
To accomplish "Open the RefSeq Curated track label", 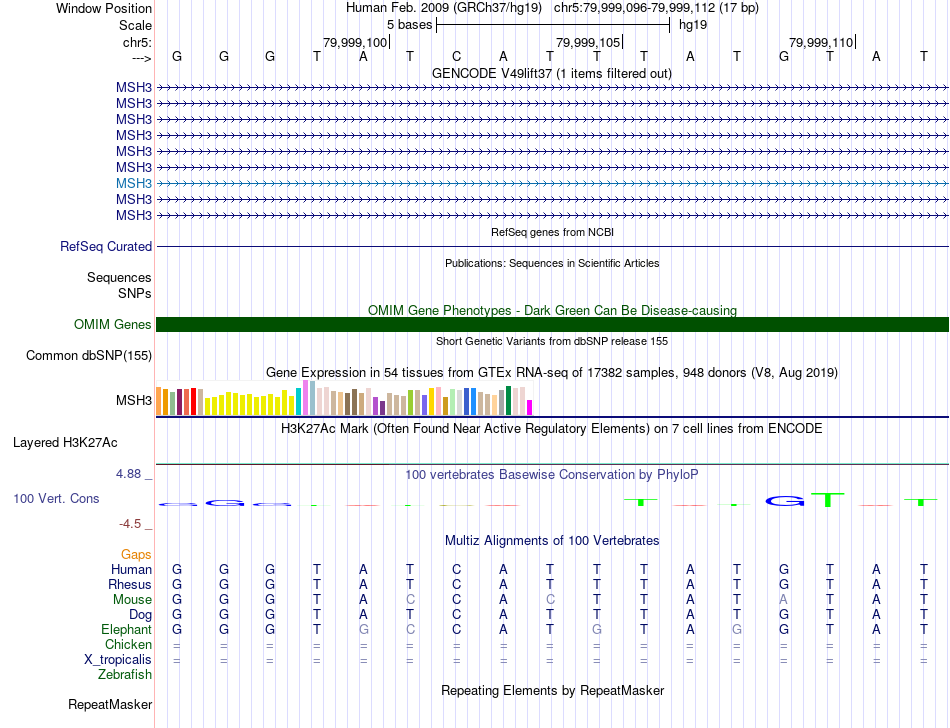I will tap(106, 246).
